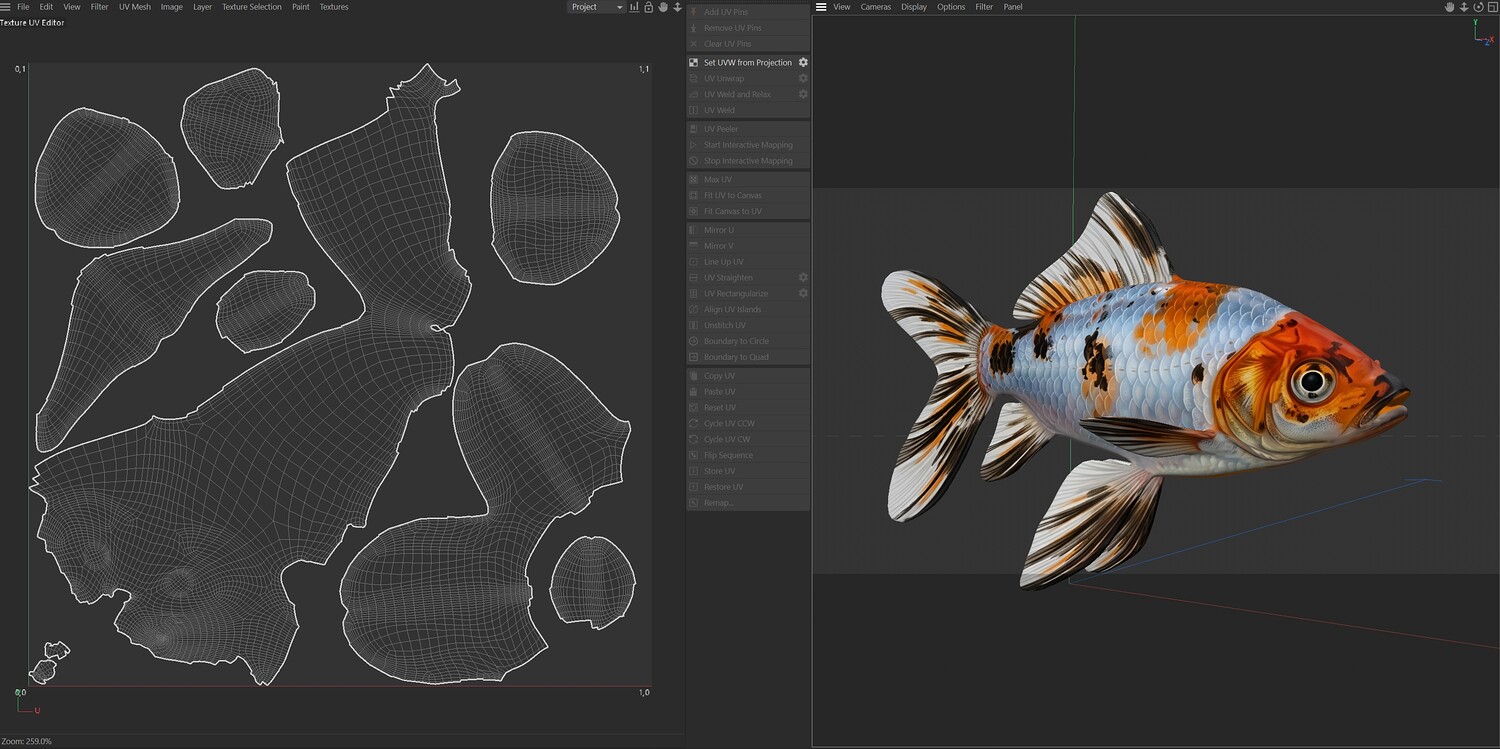Select the hand pan icon in UV Editor
Screen dimensions: 1500x749
click(x=663, y=7)
